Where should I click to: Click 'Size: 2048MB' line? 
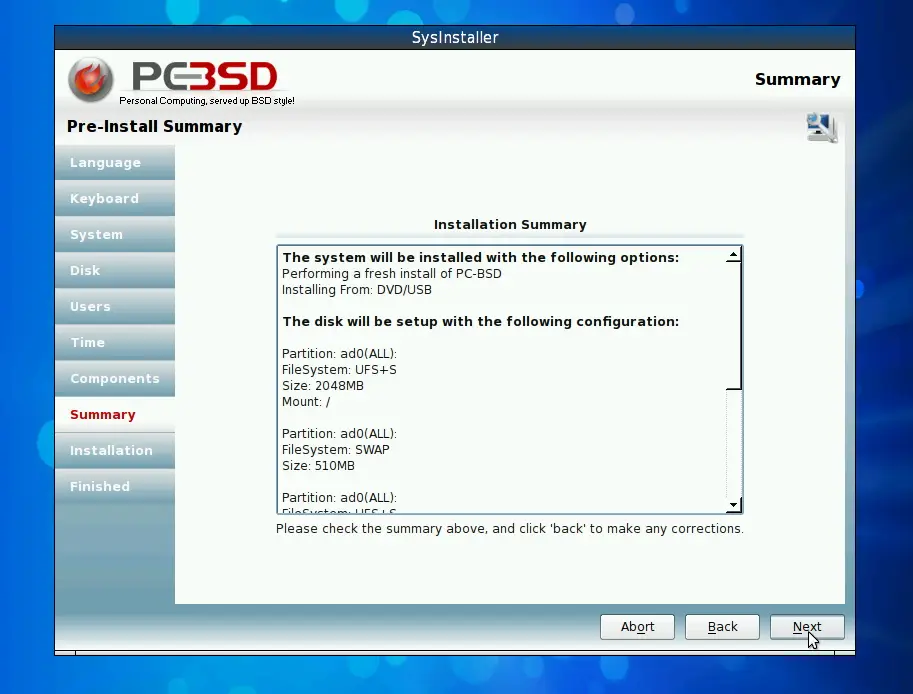point(323,385)
